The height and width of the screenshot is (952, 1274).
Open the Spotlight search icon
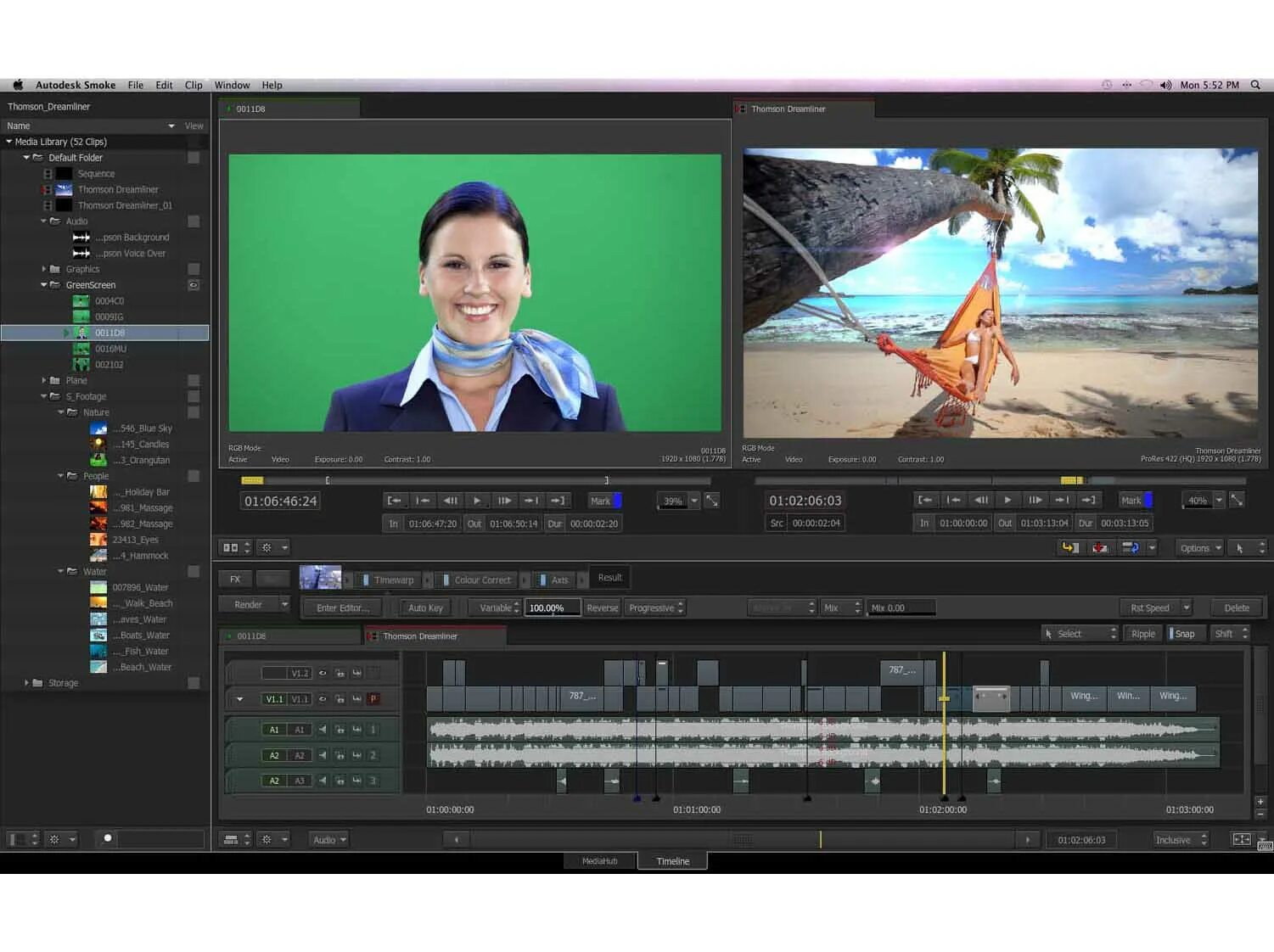(1255, 85)
